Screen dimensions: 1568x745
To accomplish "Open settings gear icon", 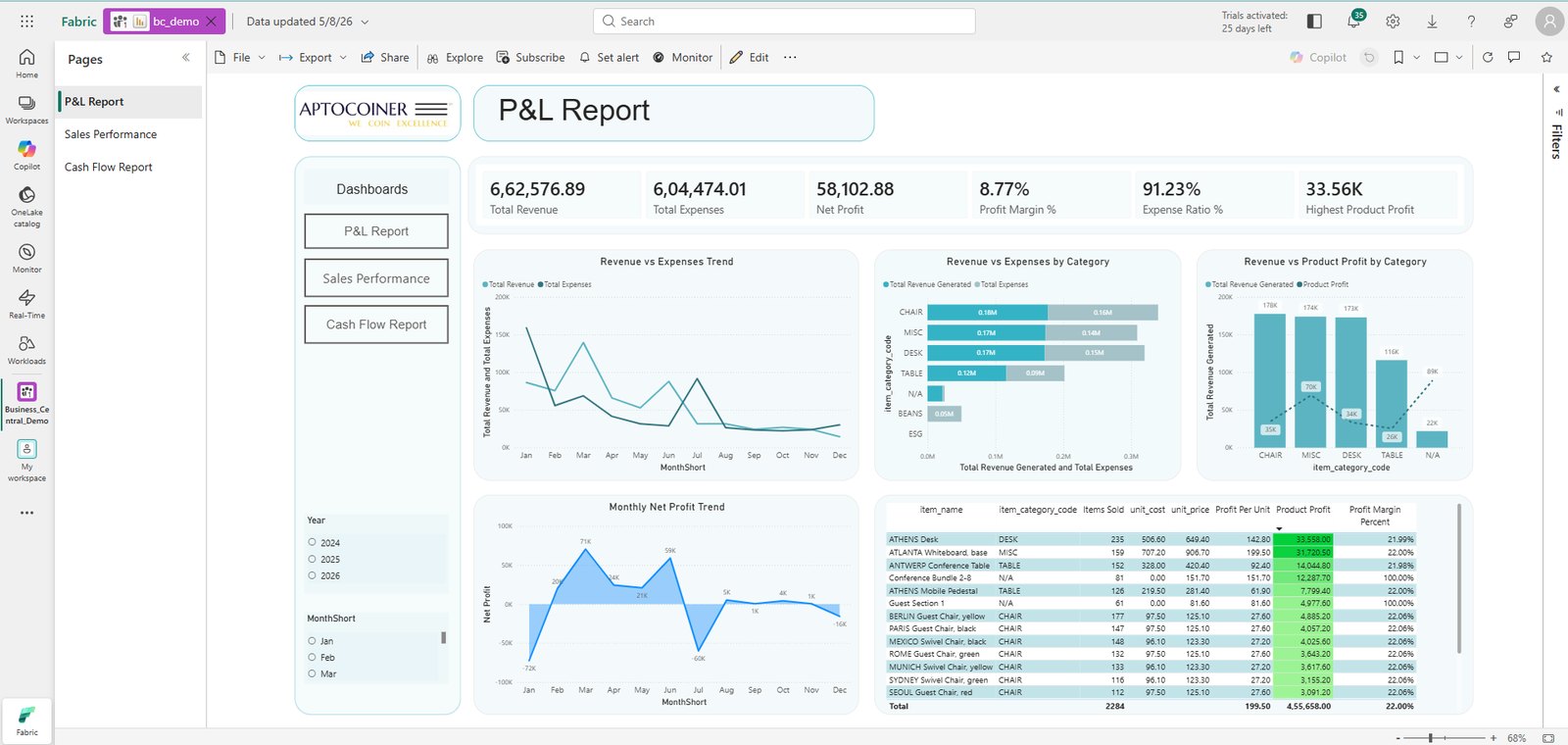I will (1393, 21).
